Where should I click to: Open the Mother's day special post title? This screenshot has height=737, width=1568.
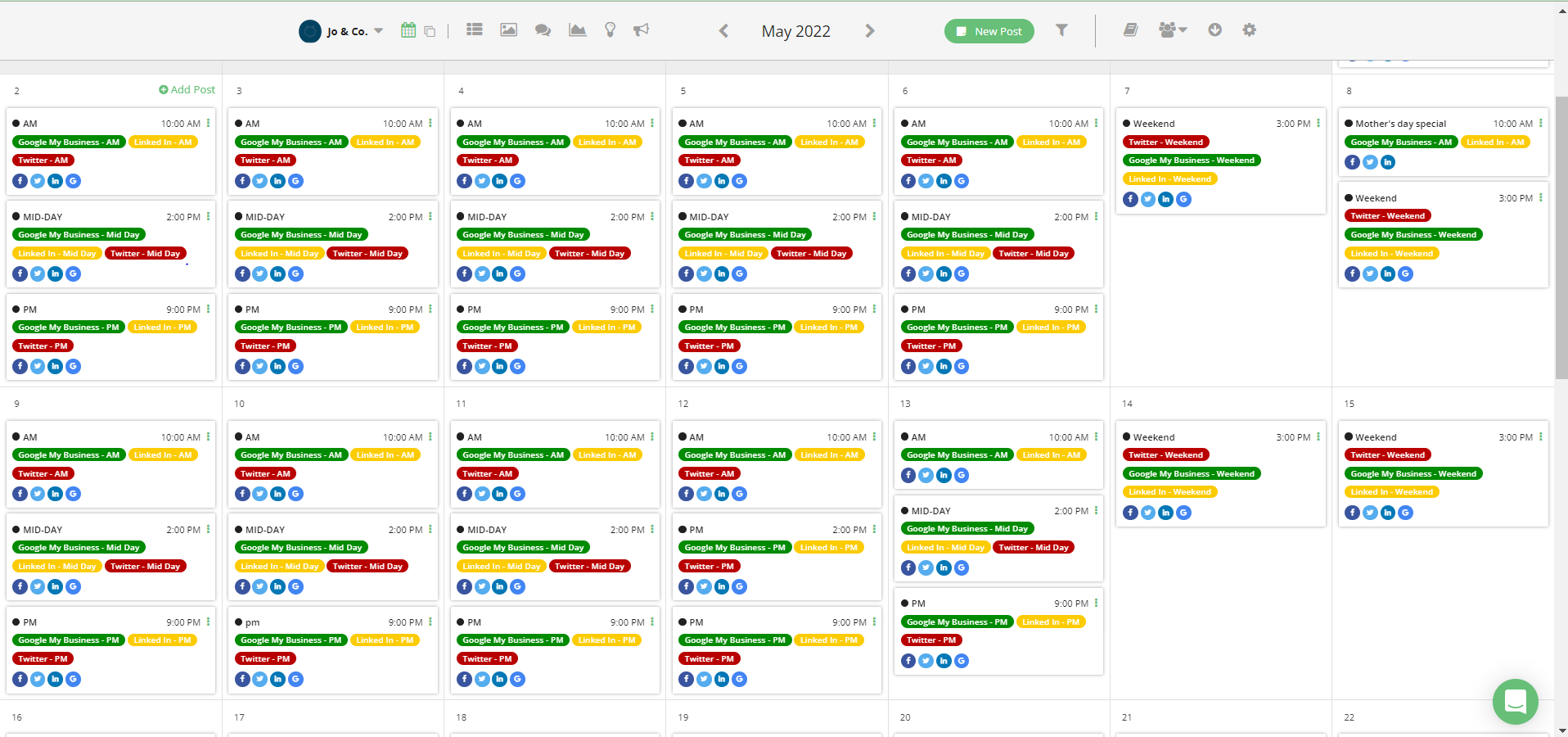[x=1401, y=124]
